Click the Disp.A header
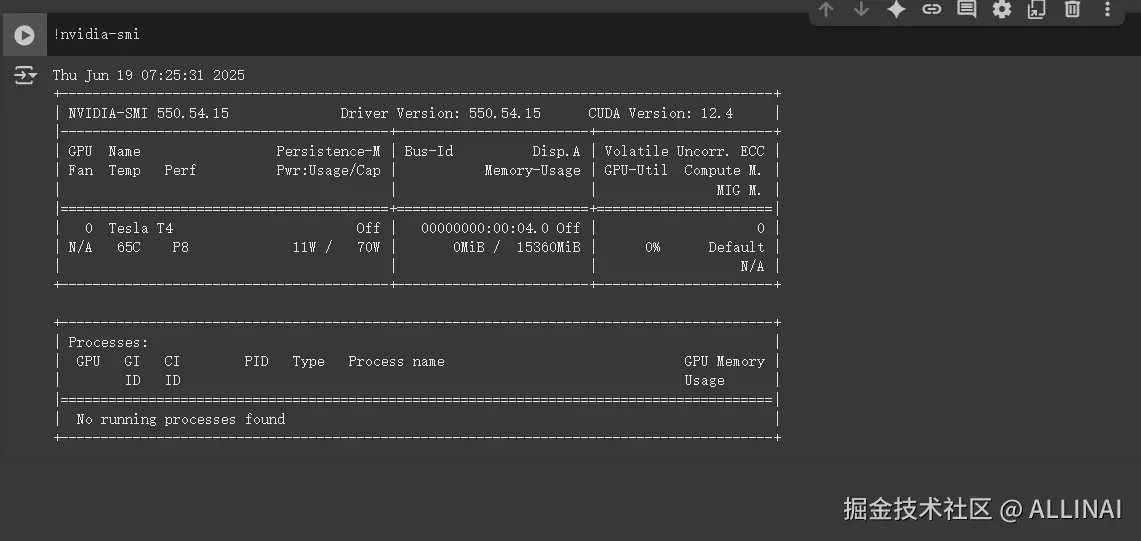Image resolution: width=1141 pixels, height=541 pixels. [x=556, y=151]
